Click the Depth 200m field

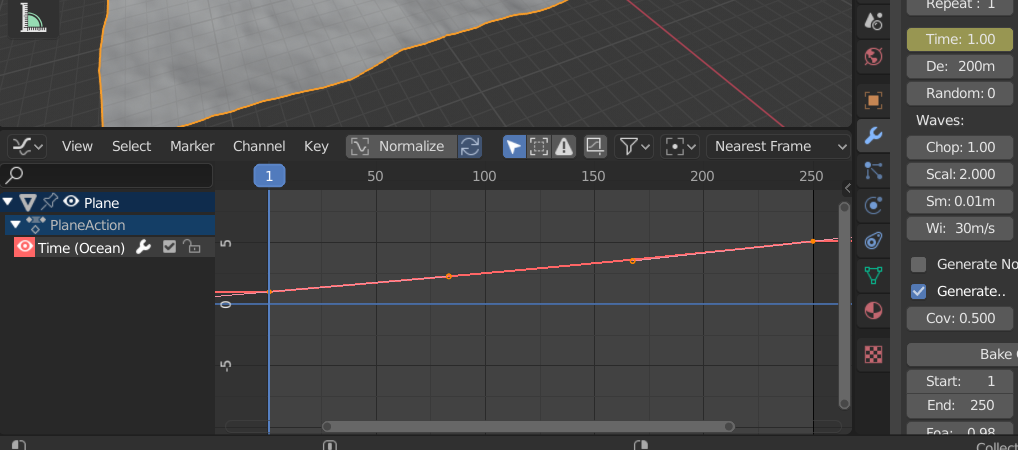pyautogui.click(x=962, y=66)
